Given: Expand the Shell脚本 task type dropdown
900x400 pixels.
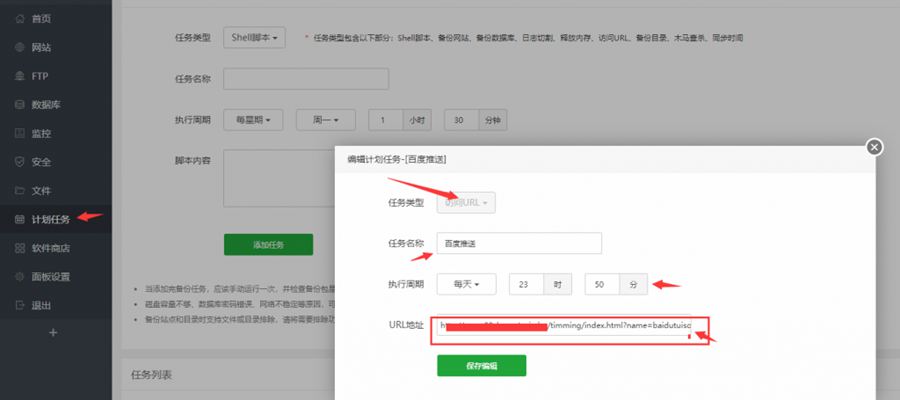Looking at the screenshot, I should point(254,38).
